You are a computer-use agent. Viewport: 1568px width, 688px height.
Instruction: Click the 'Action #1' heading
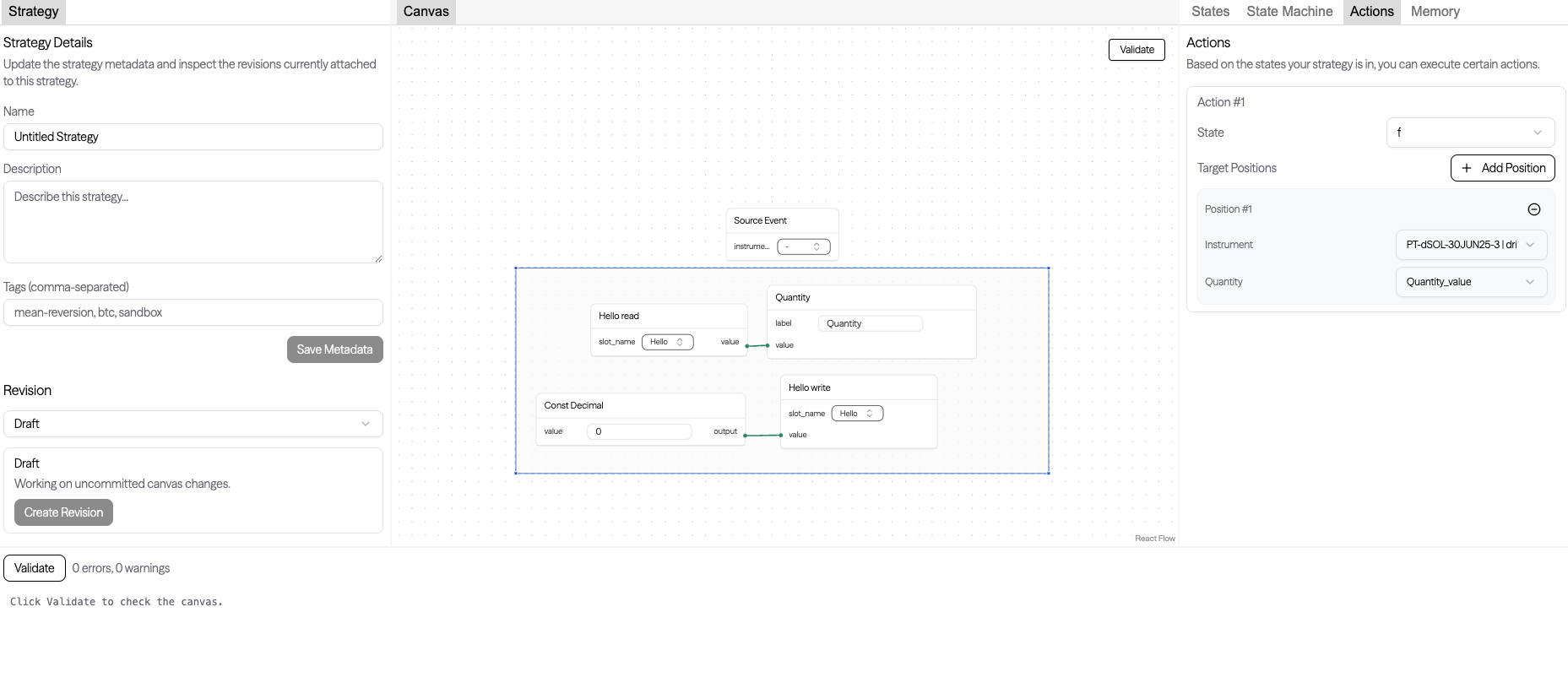1221,102
